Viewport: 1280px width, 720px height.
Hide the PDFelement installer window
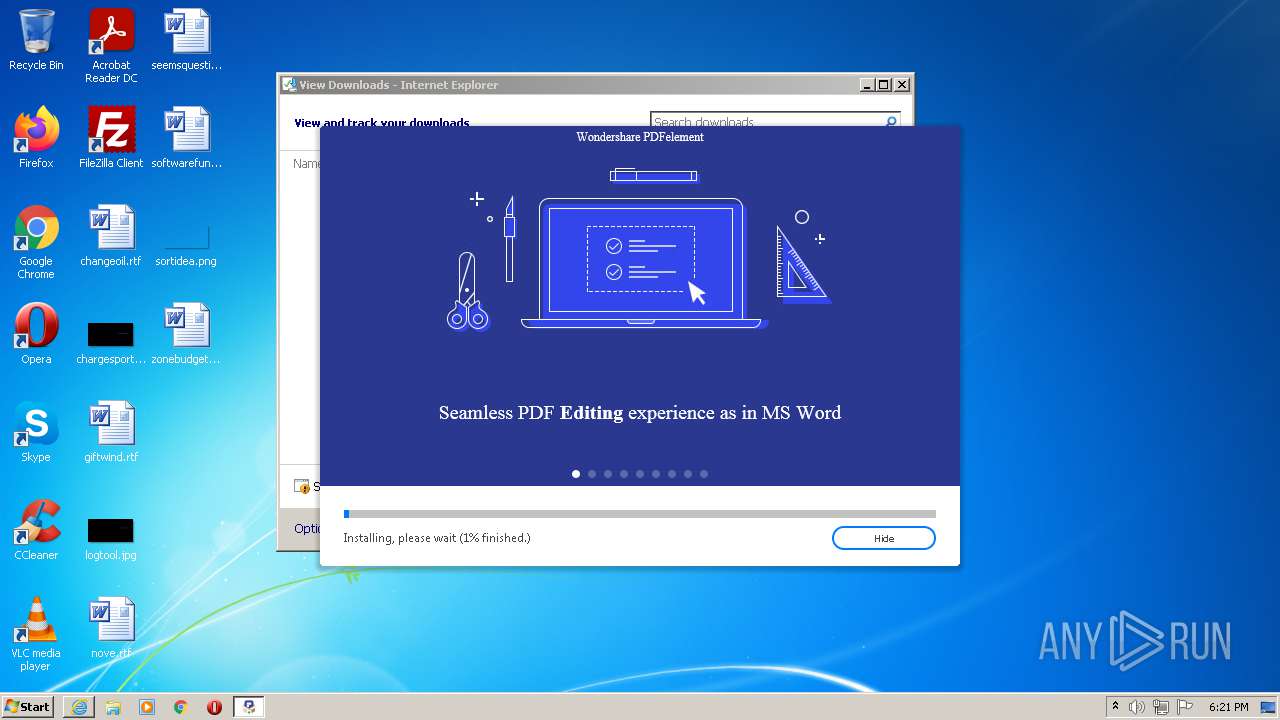click(883, 538)
